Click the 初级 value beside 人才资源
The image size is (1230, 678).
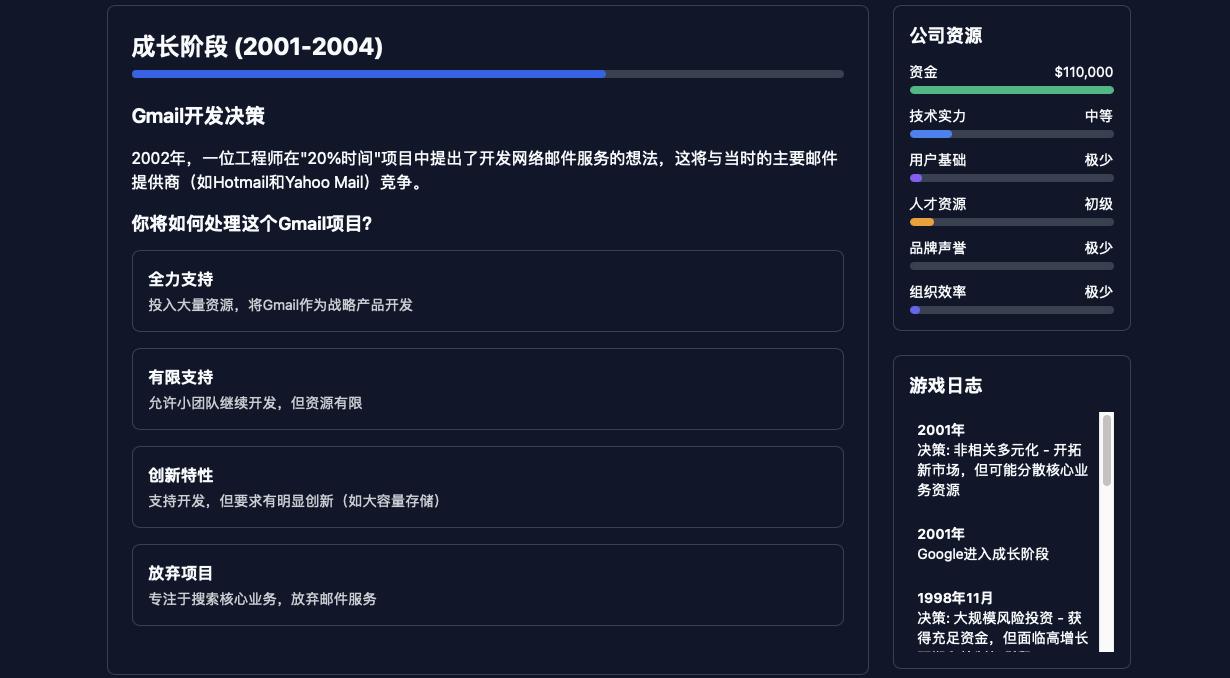tap(1099, 204)
